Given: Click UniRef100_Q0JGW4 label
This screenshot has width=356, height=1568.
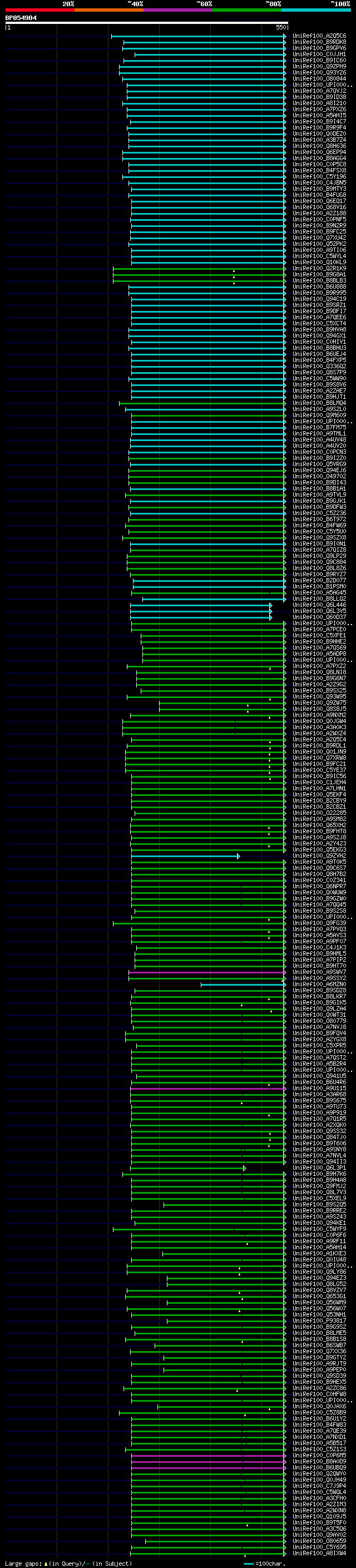Looking at the screenshot, I should [319, 721].
